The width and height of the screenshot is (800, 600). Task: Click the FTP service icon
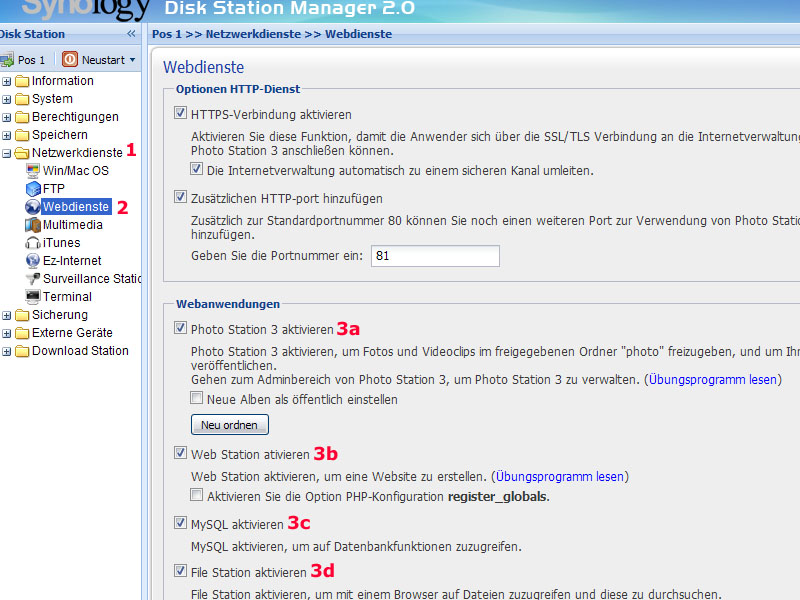point(33,189)
